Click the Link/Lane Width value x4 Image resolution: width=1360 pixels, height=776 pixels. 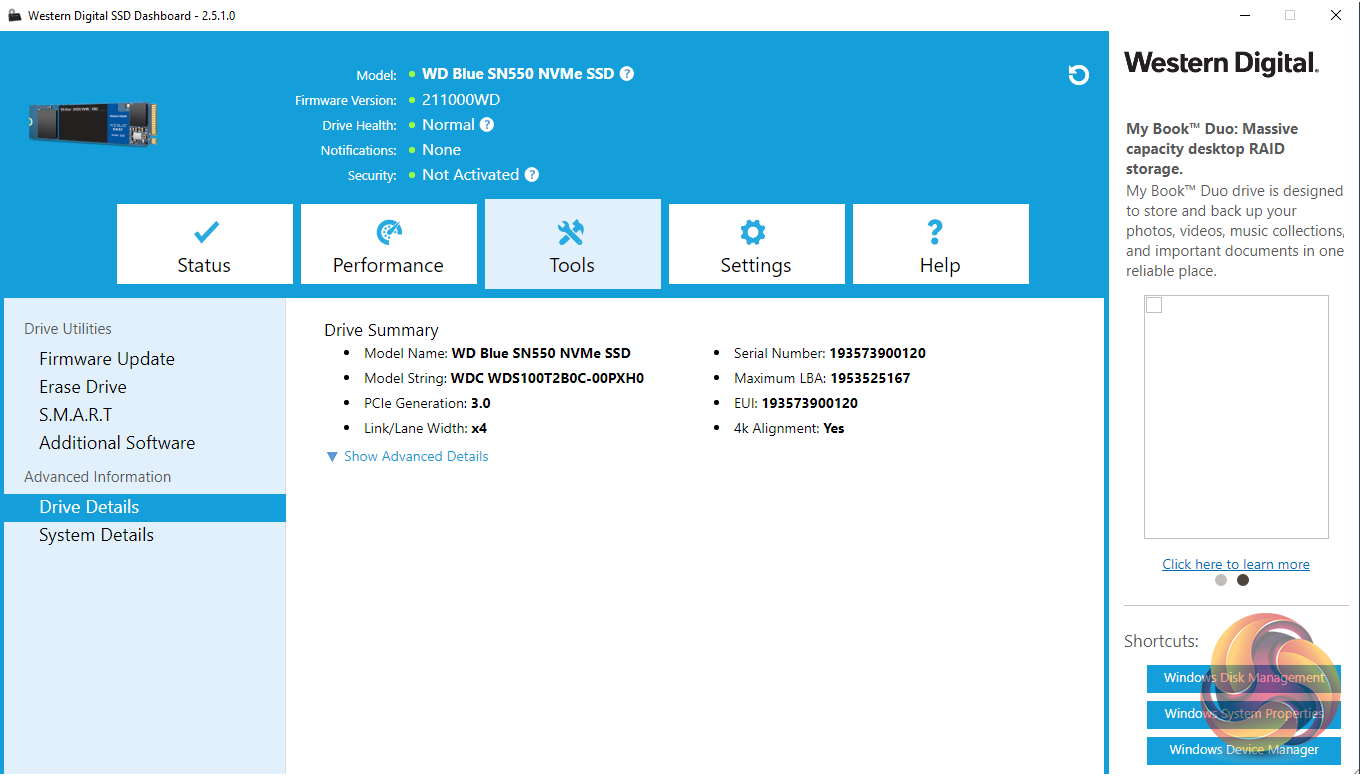click(479, 428)
